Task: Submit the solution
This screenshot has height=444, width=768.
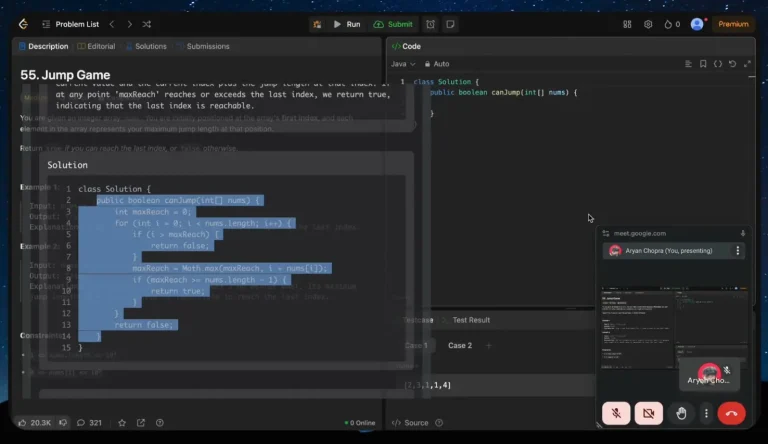Action: pos(393,24)
